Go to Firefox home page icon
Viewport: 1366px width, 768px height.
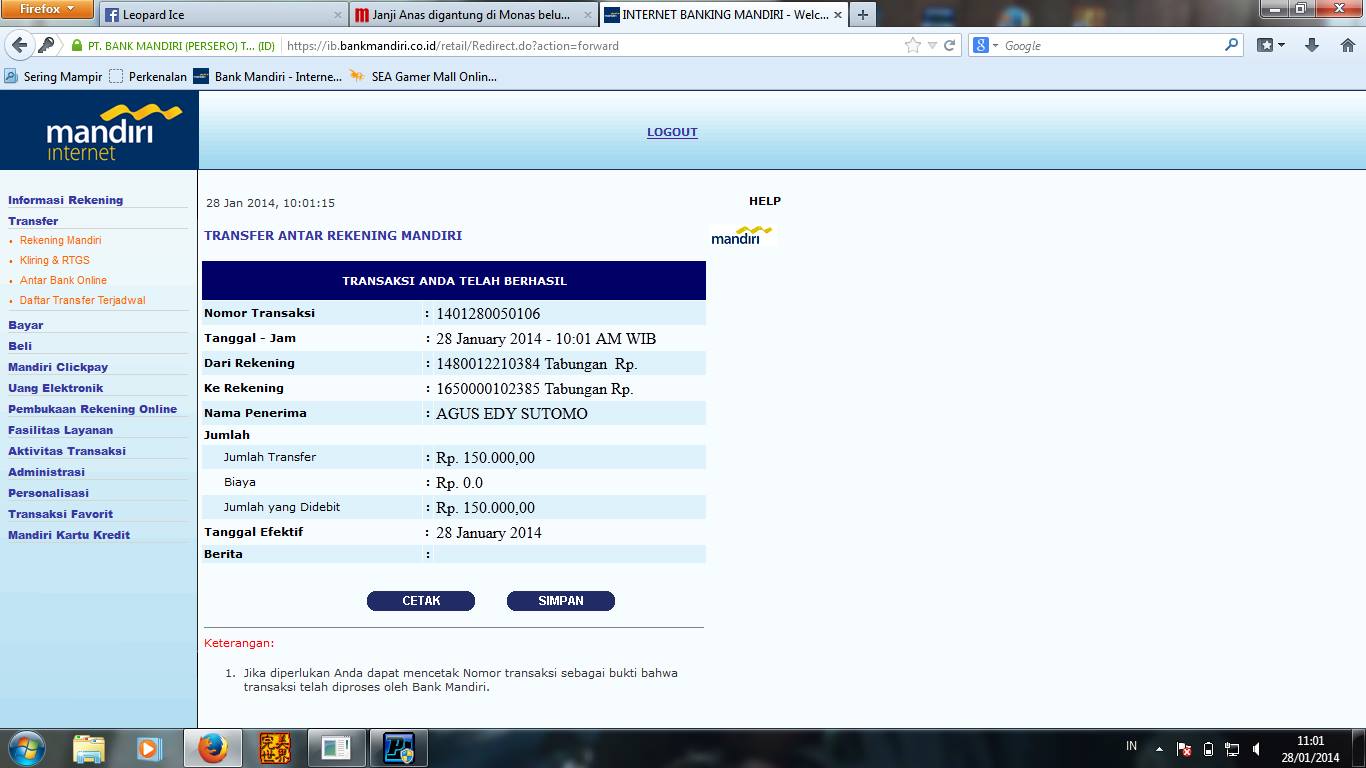pos(1347,45)
